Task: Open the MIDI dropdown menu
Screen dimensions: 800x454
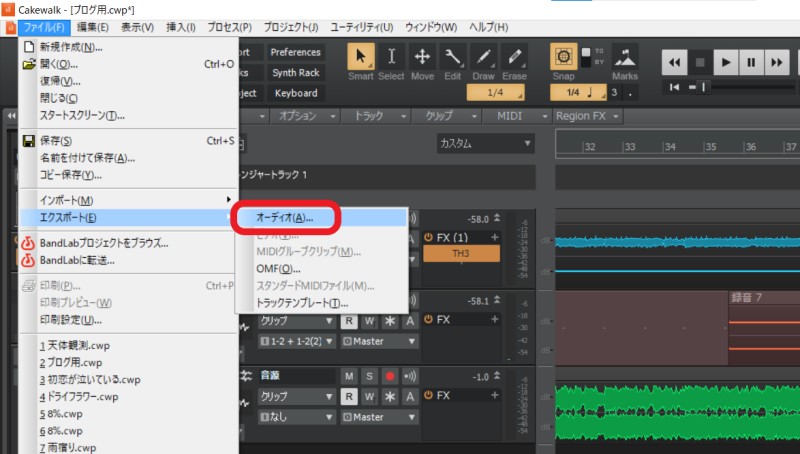Action: (515, 116)
